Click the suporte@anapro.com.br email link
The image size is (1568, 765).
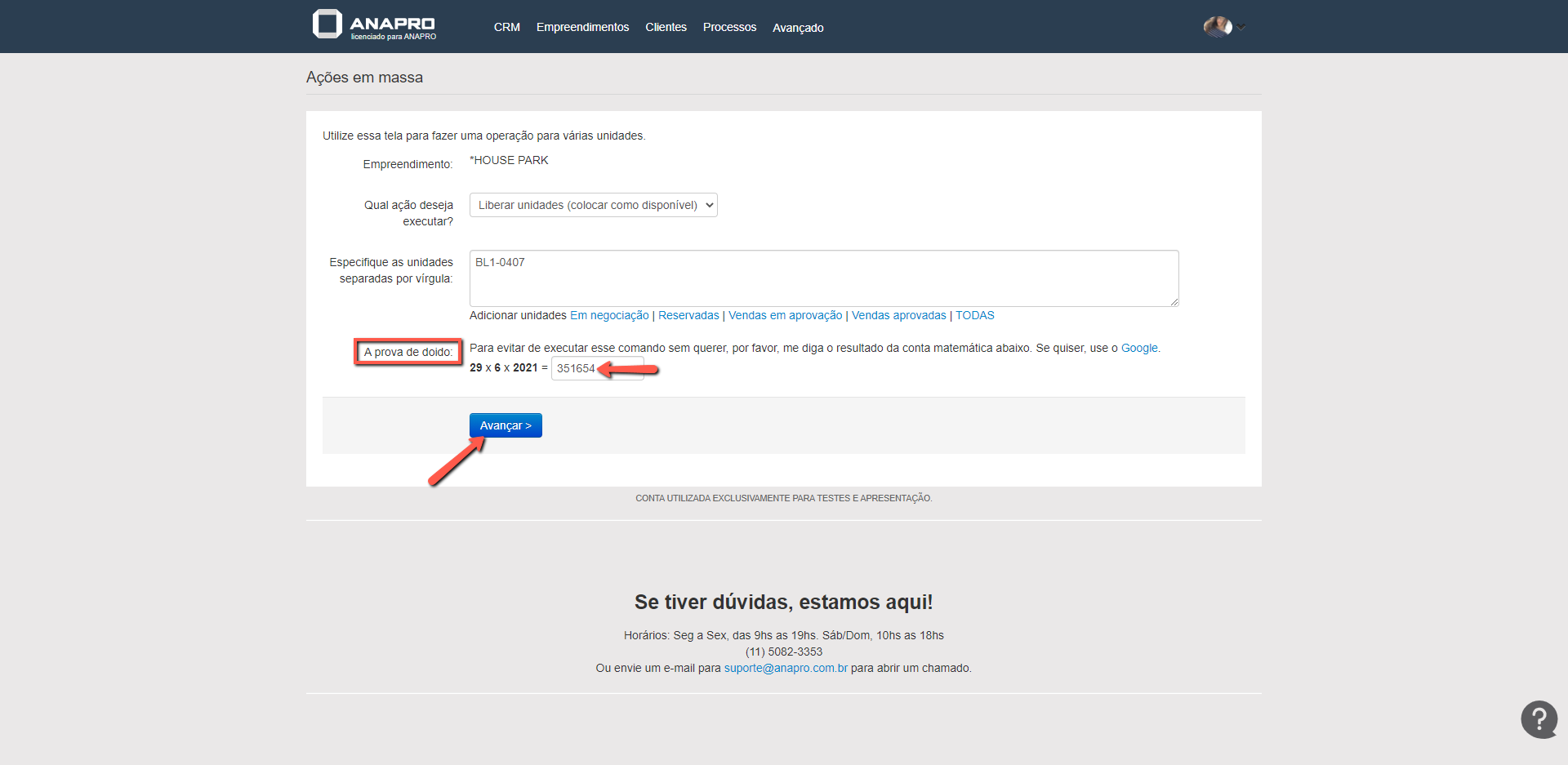click(x=785, y=668)
